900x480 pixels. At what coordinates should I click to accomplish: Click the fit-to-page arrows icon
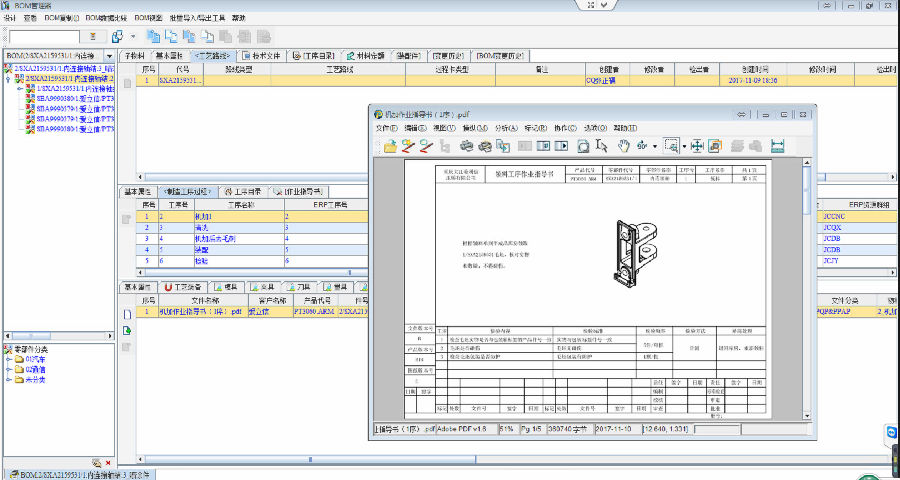[x=697, y=146]
